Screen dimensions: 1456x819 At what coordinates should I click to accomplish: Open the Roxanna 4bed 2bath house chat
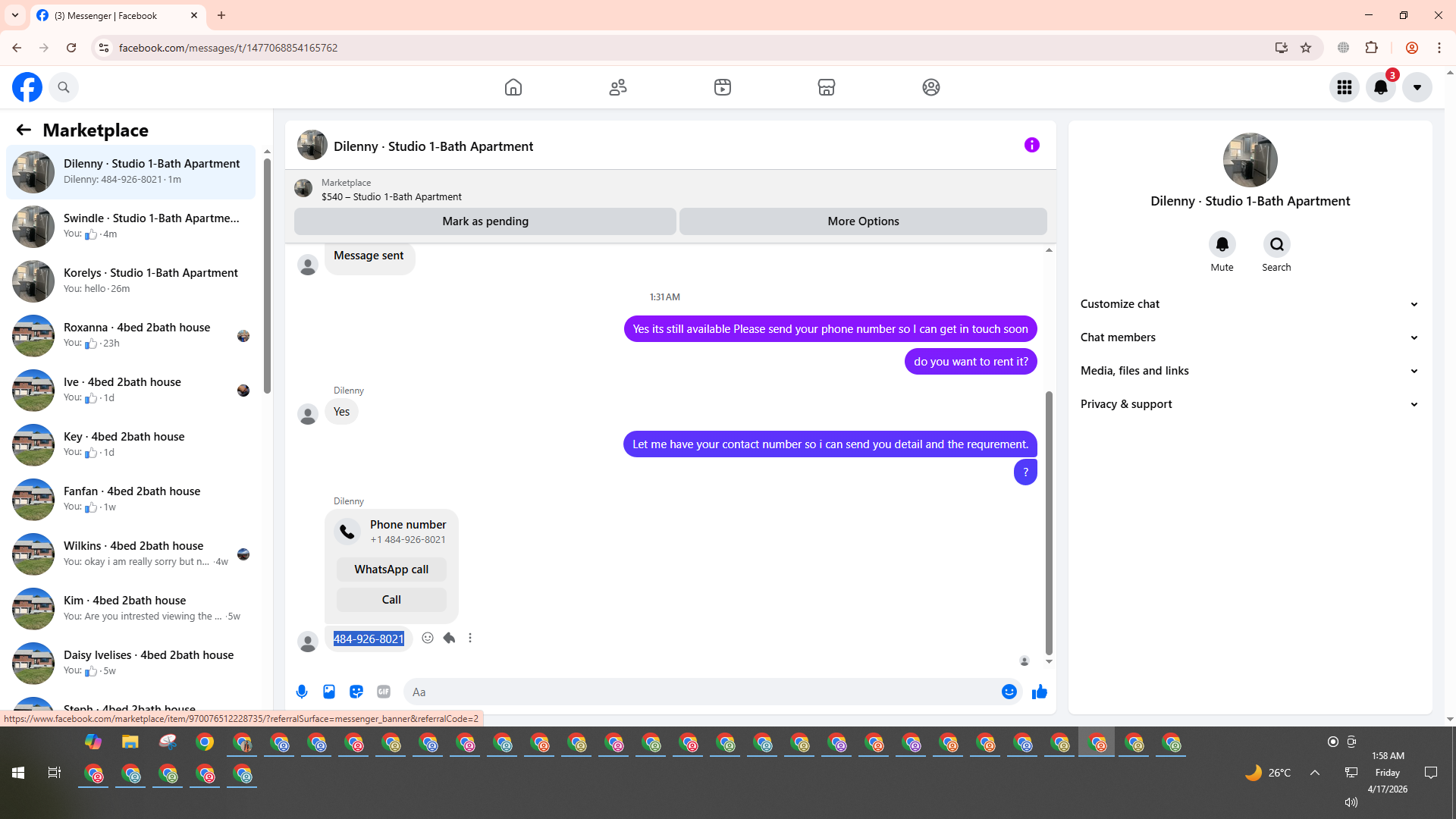pos(130,336)
